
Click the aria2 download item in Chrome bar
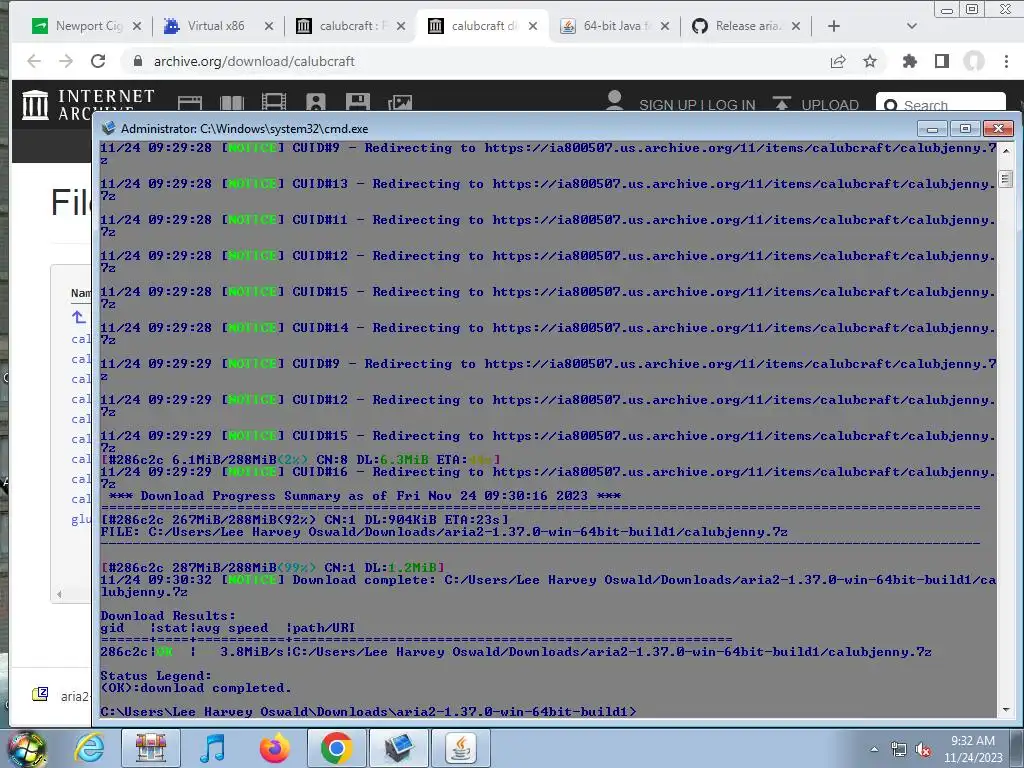[x=59, y=696]
